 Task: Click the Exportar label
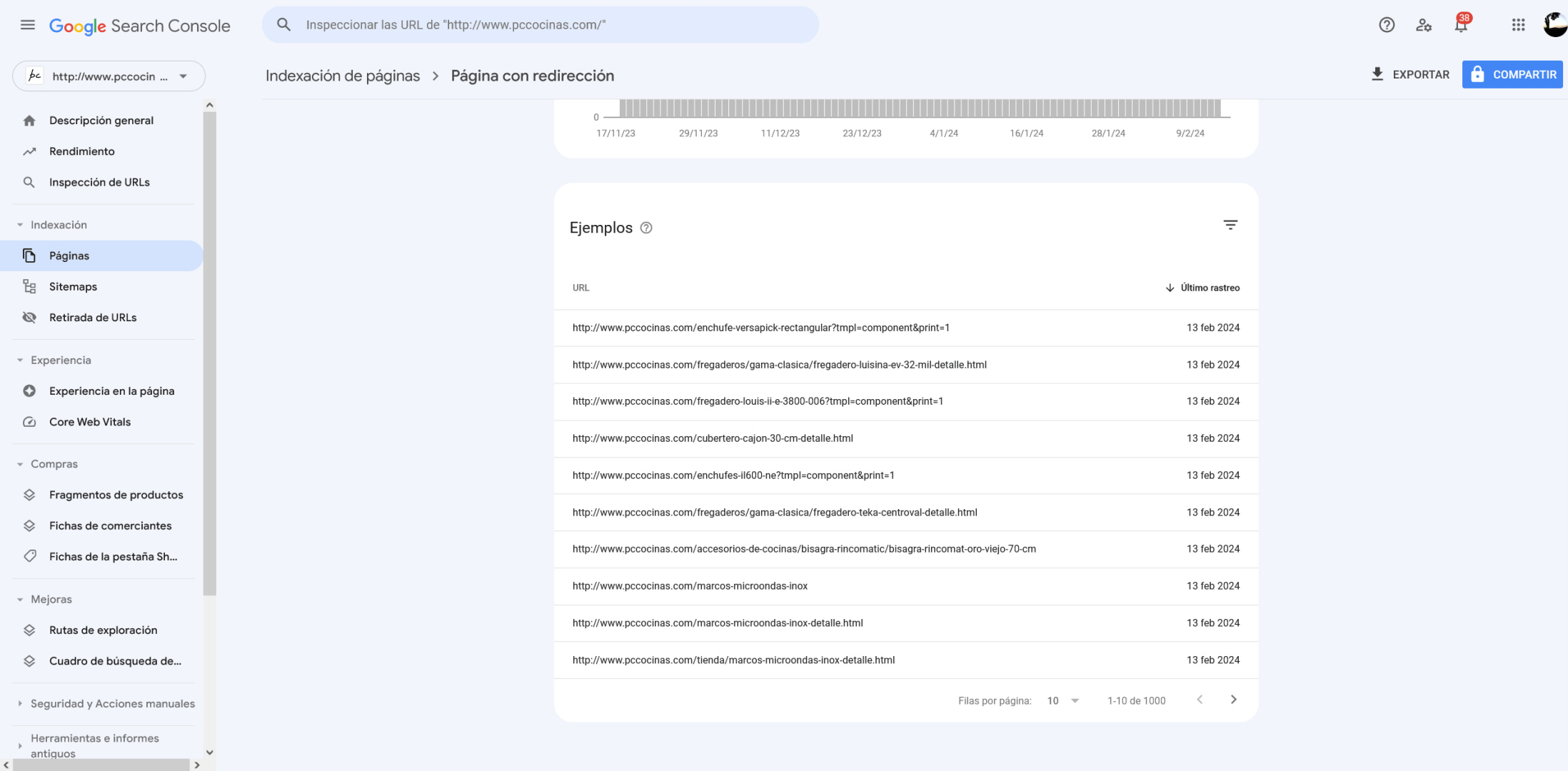(1421, 74)
